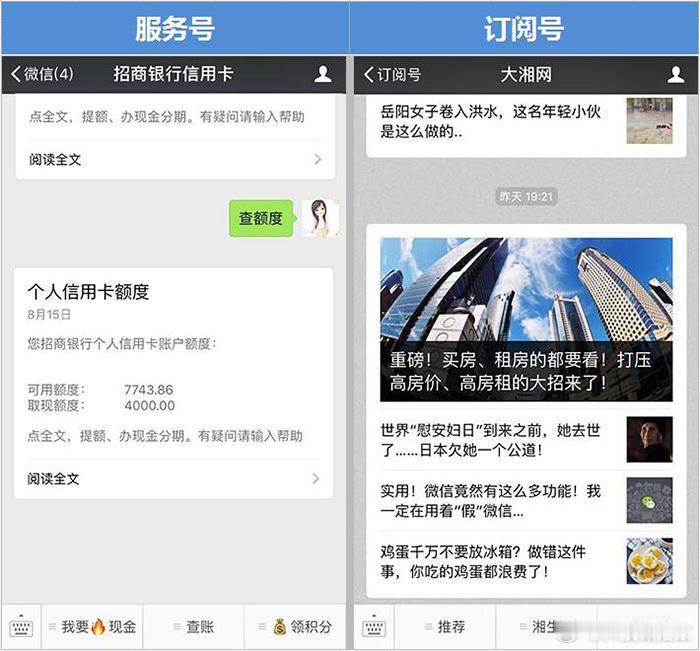The height and width of the screenshot is (651, 700).
Task: Expand chevron of 个人信用卡额度 阅读全文 row
Action: 316,479
